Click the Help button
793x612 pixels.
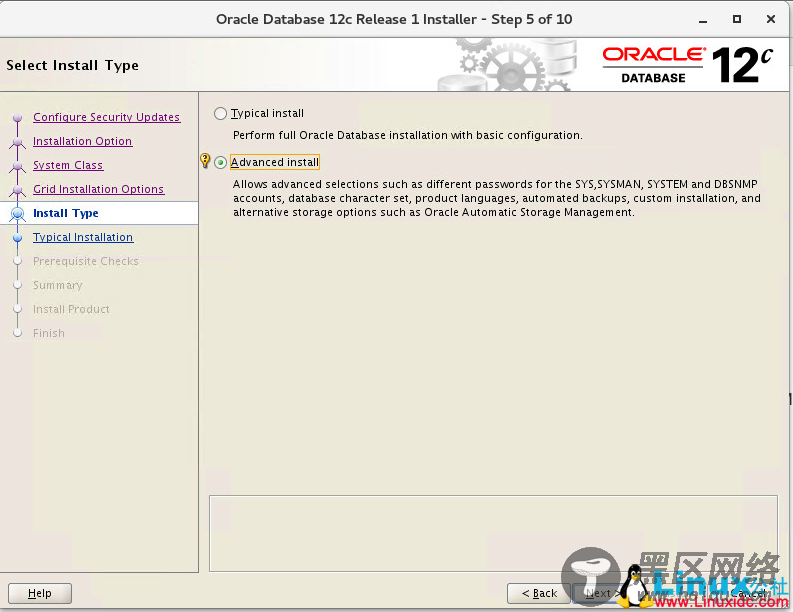[40, 593]
